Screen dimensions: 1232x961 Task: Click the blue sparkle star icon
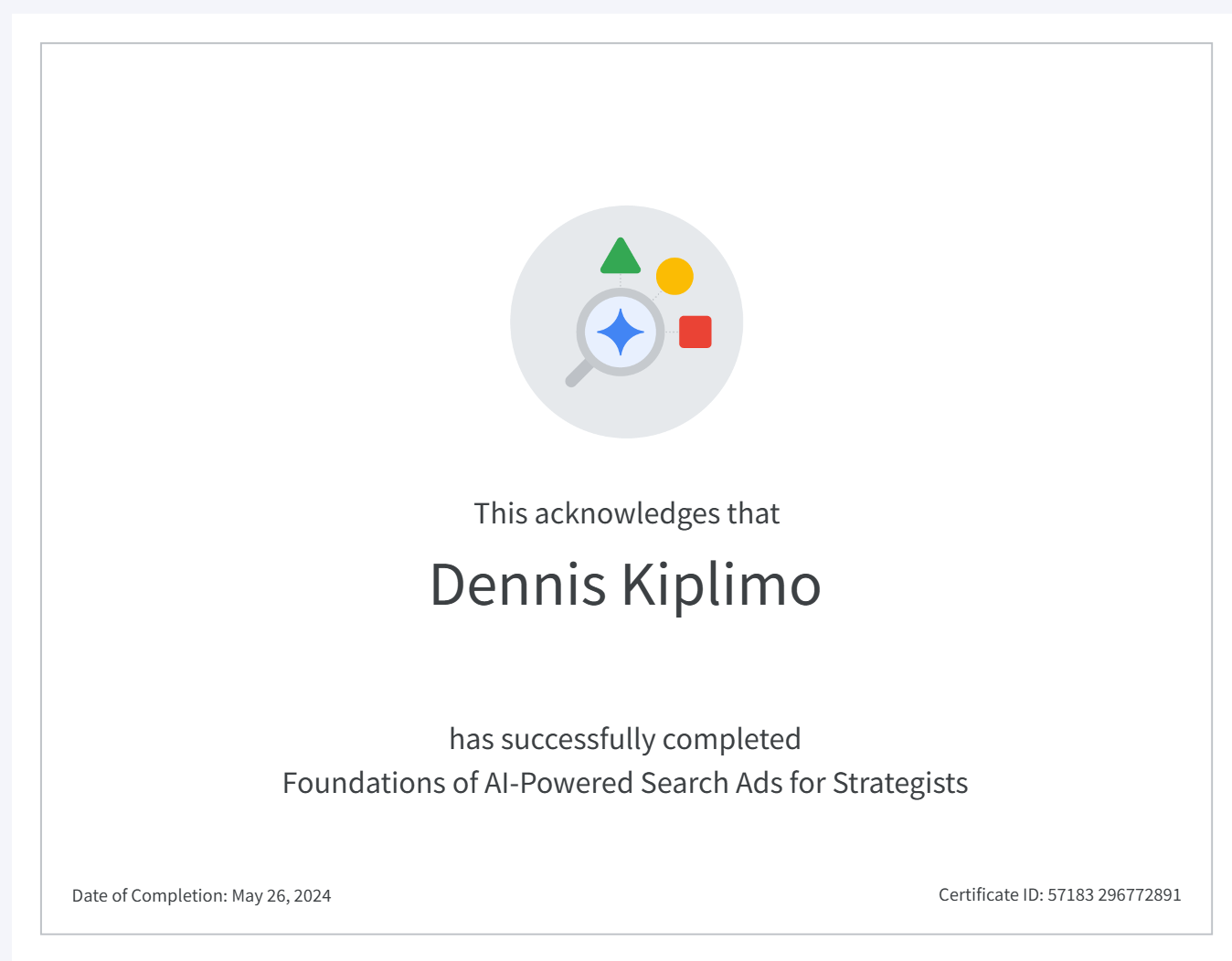pos(621,332)
